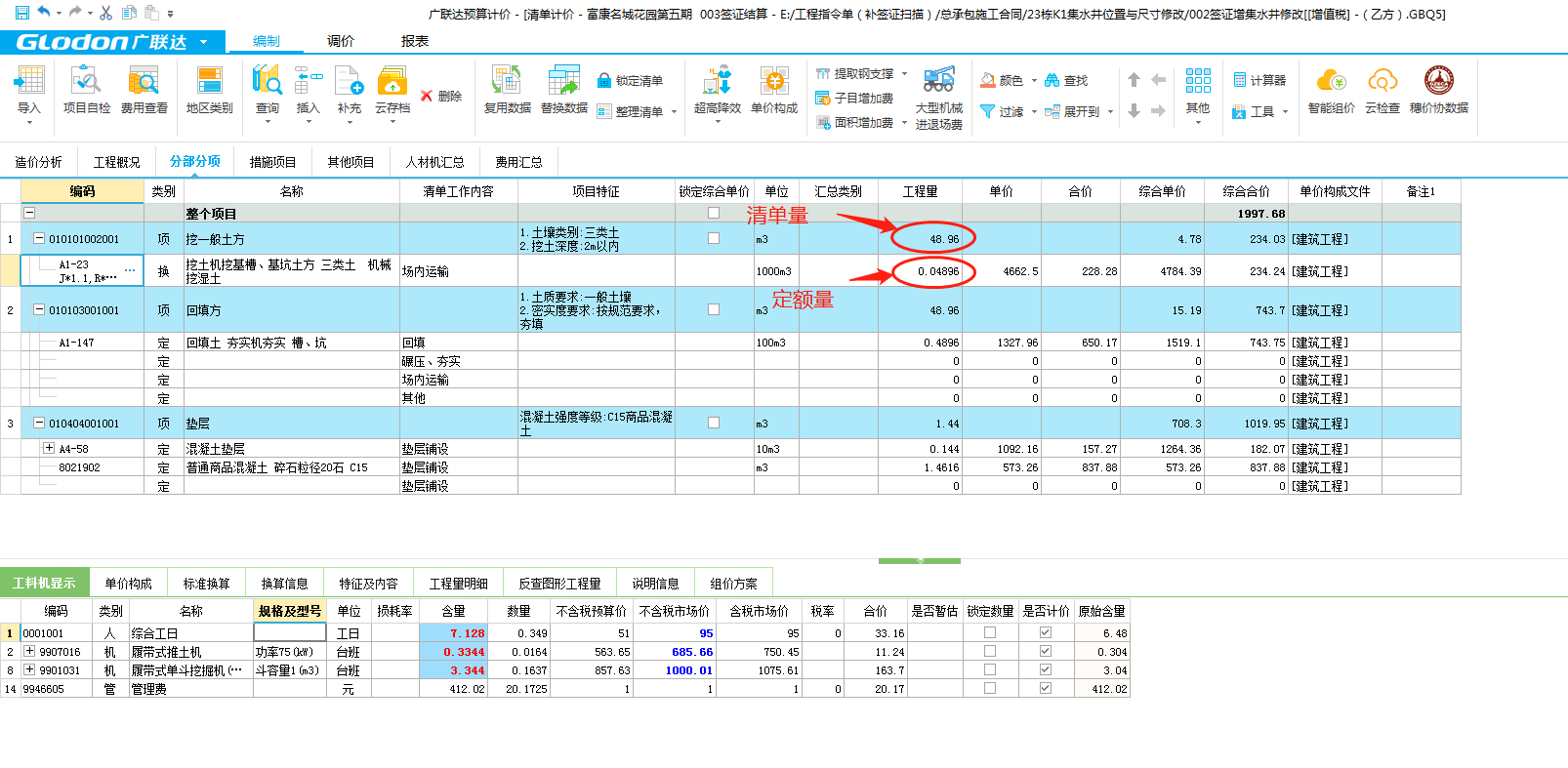1568x768 pixels.
Task: Toggle 锁定综合单价 checkbox for 整个项目 row
Action: [x=714, y=213]
